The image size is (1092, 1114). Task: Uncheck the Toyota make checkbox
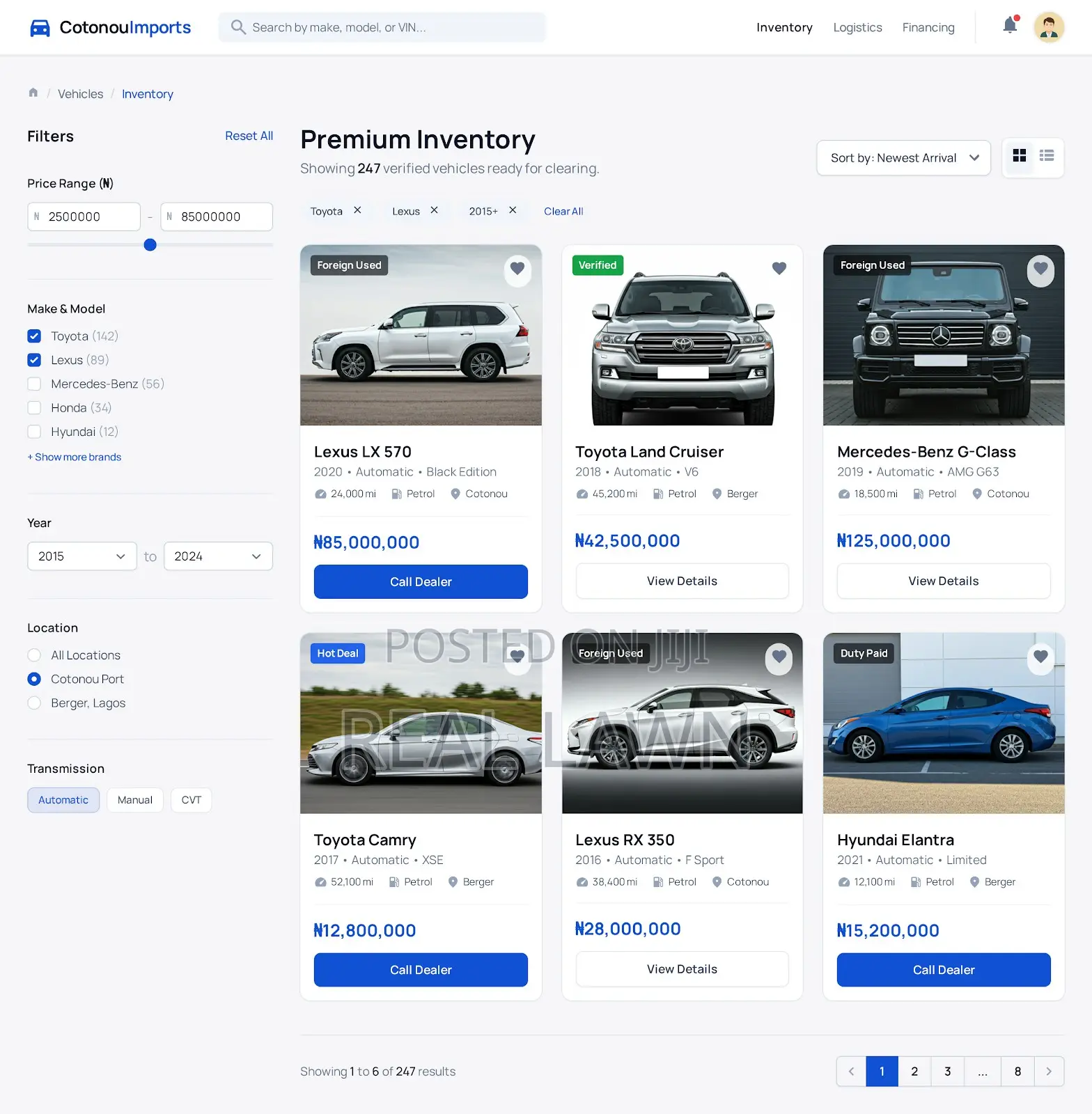pyautogui.click(x=34, y=336)
